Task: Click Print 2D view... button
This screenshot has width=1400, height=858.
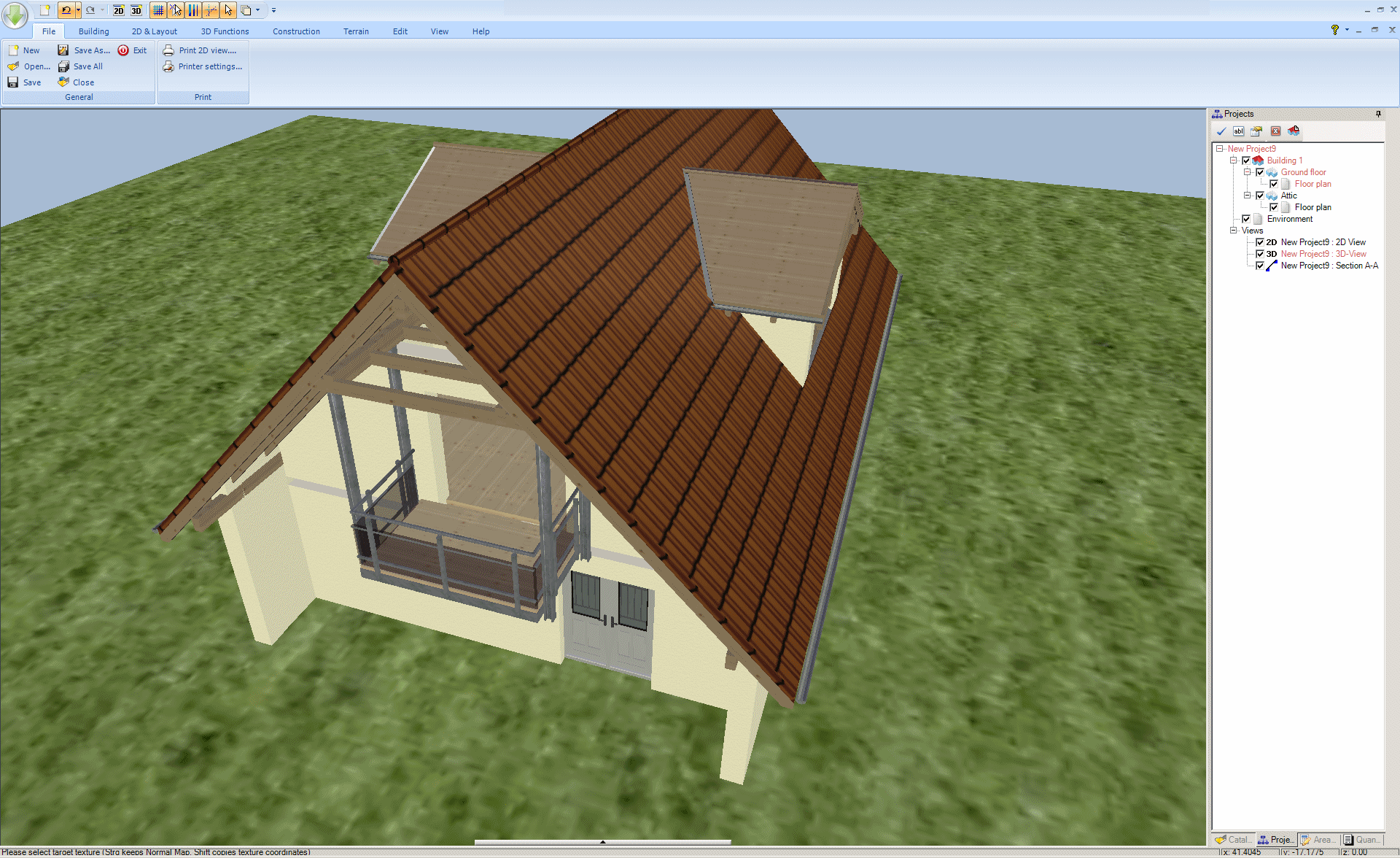Action: (x=200, y=50)
